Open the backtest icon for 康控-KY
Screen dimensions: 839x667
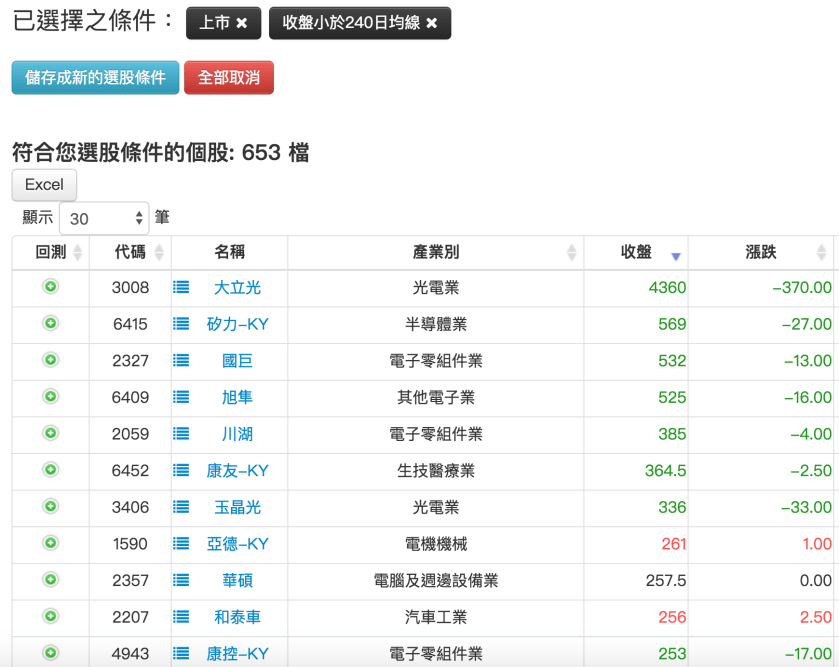(50, 653)
